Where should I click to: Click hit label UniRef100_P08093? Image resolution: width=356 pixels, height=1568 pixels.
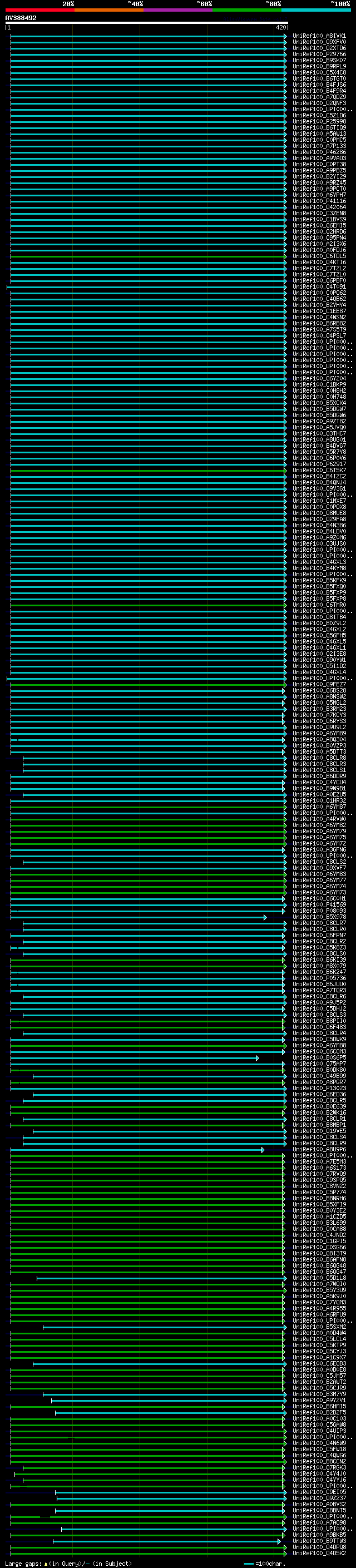coord(319,911)
